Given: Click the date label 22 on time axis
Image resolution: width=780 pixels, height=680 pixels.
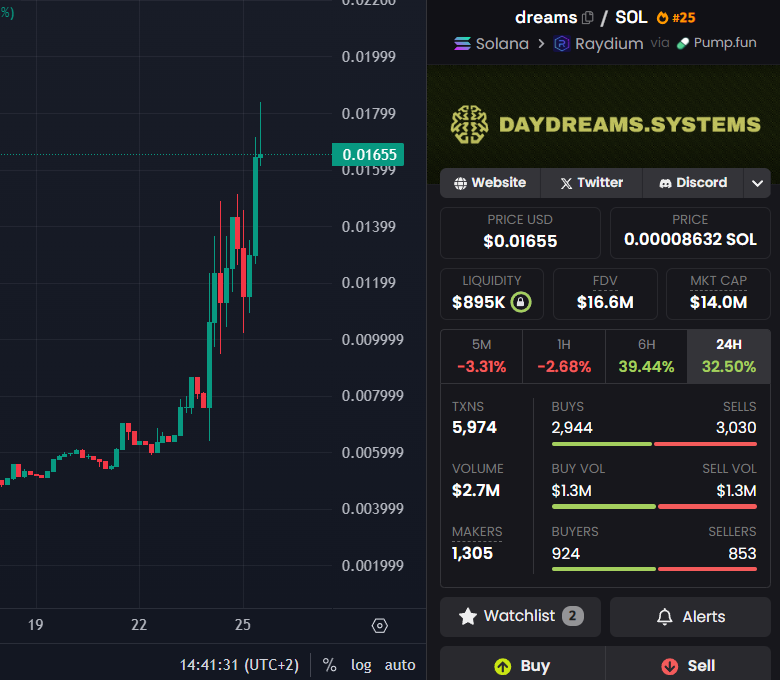Looking at the screenshot, I should 139,625.
